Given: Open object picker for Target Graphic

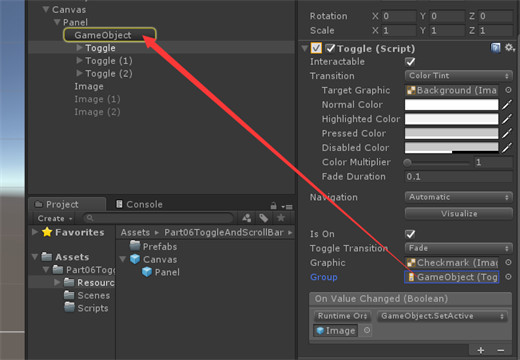Looking at the screenshot, I should point(508,90).
